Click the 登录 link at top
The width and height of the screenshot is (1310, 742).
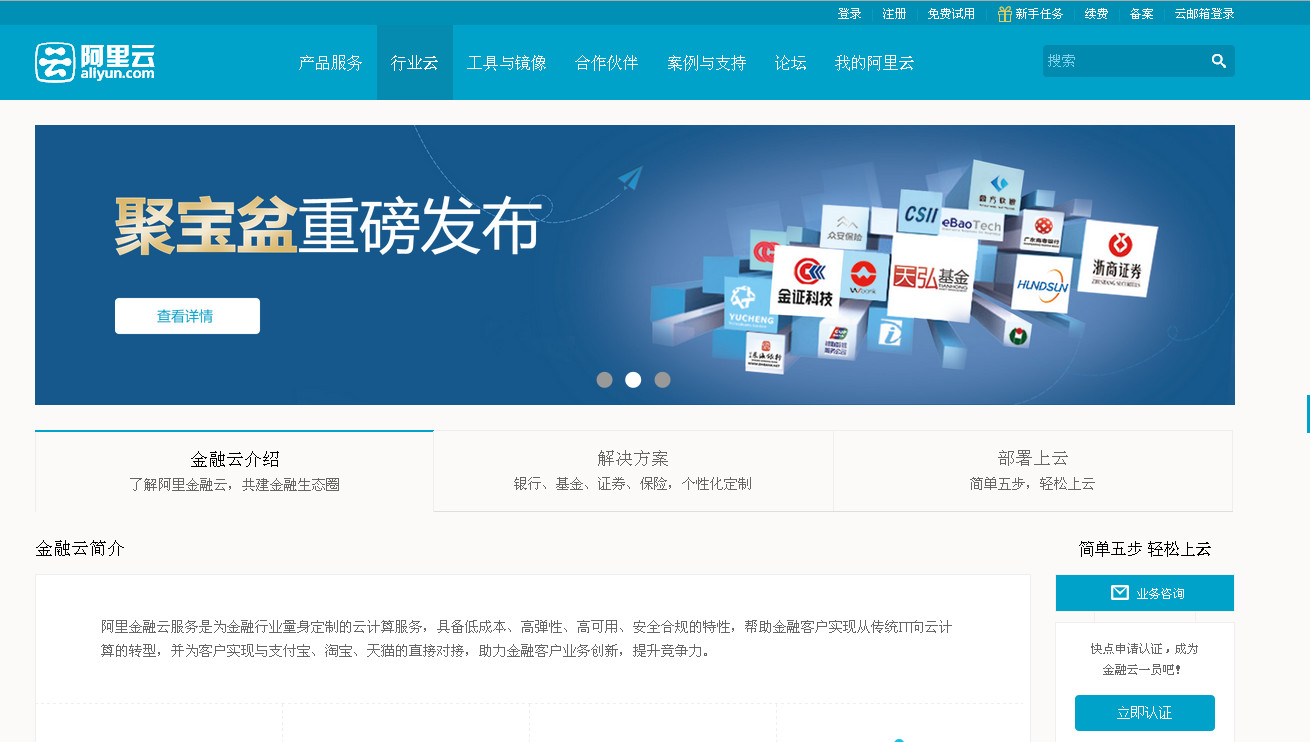[849, 14]
